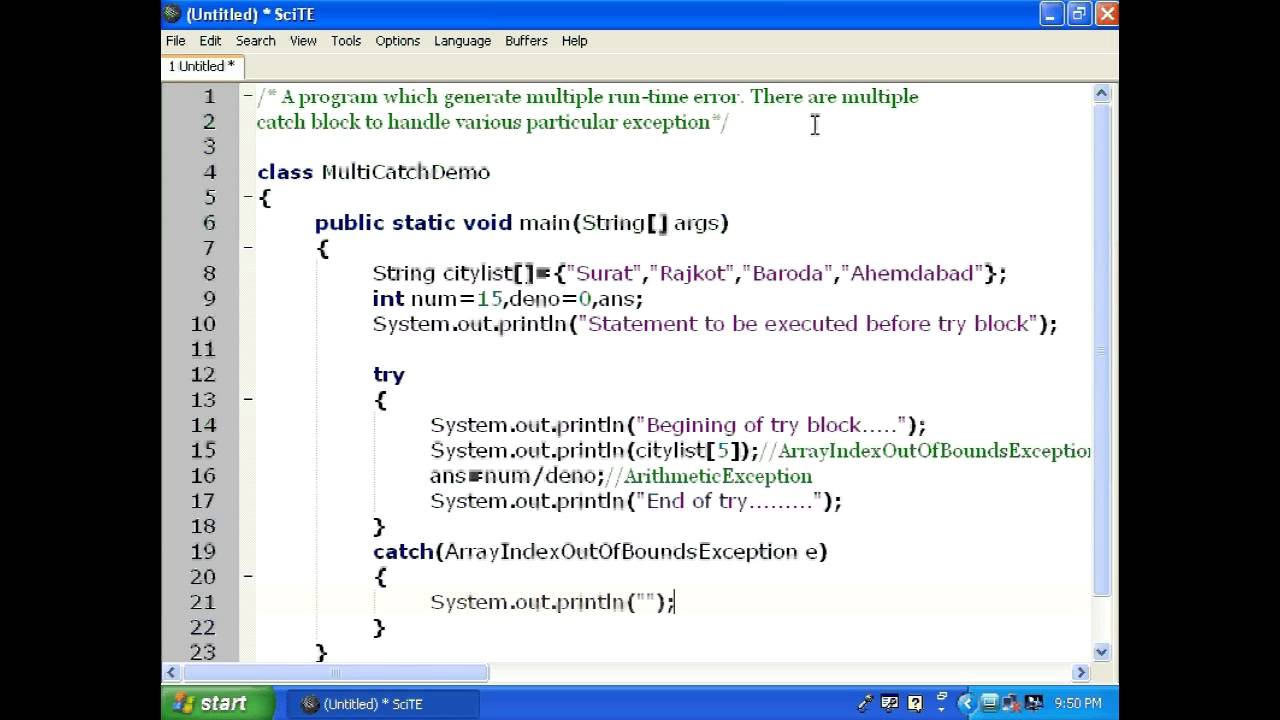Click the "End of try........." string on line 17
1280x720 pixels.
click(729, 501)
